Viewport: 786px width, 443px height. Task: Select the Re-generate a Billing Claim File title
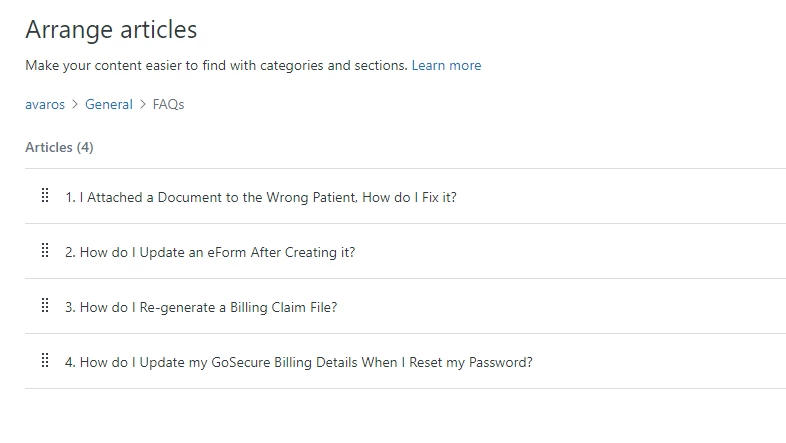[x=201, y=307]
